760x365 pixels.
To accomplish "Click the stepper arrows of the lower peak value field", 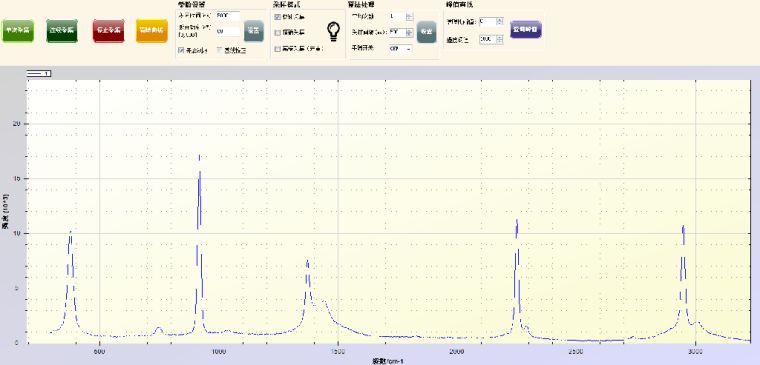I will (500, 39).
